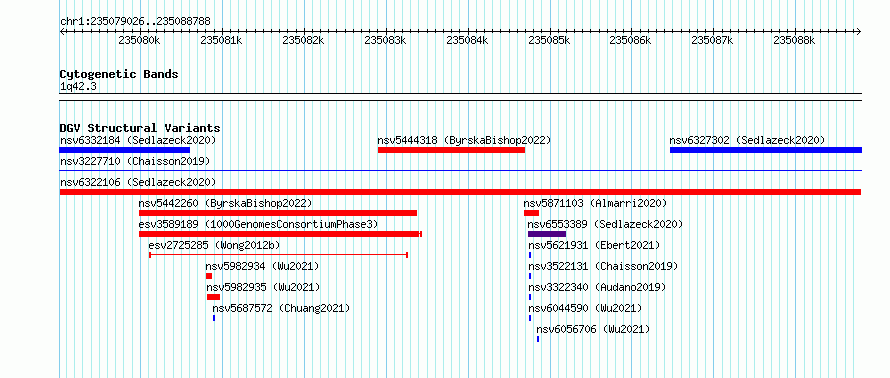Click the 235082k ruler label

pos(304,40)
